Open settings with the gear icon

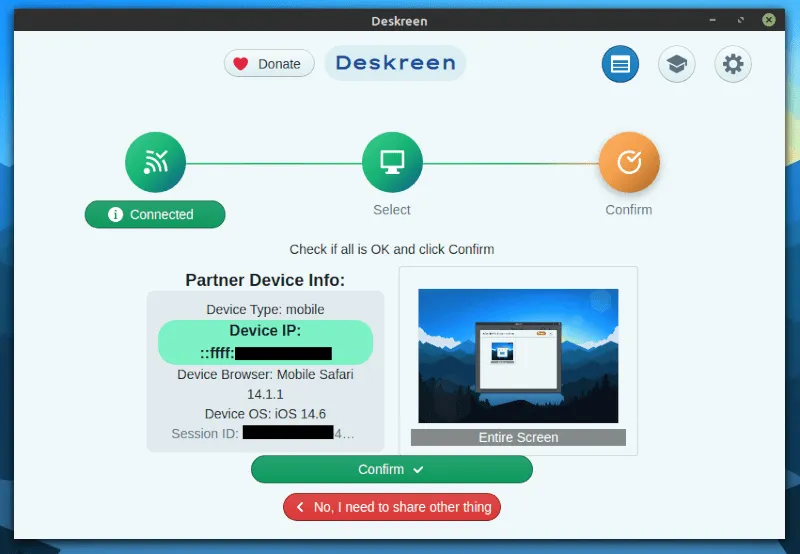[x=733, y=65]
